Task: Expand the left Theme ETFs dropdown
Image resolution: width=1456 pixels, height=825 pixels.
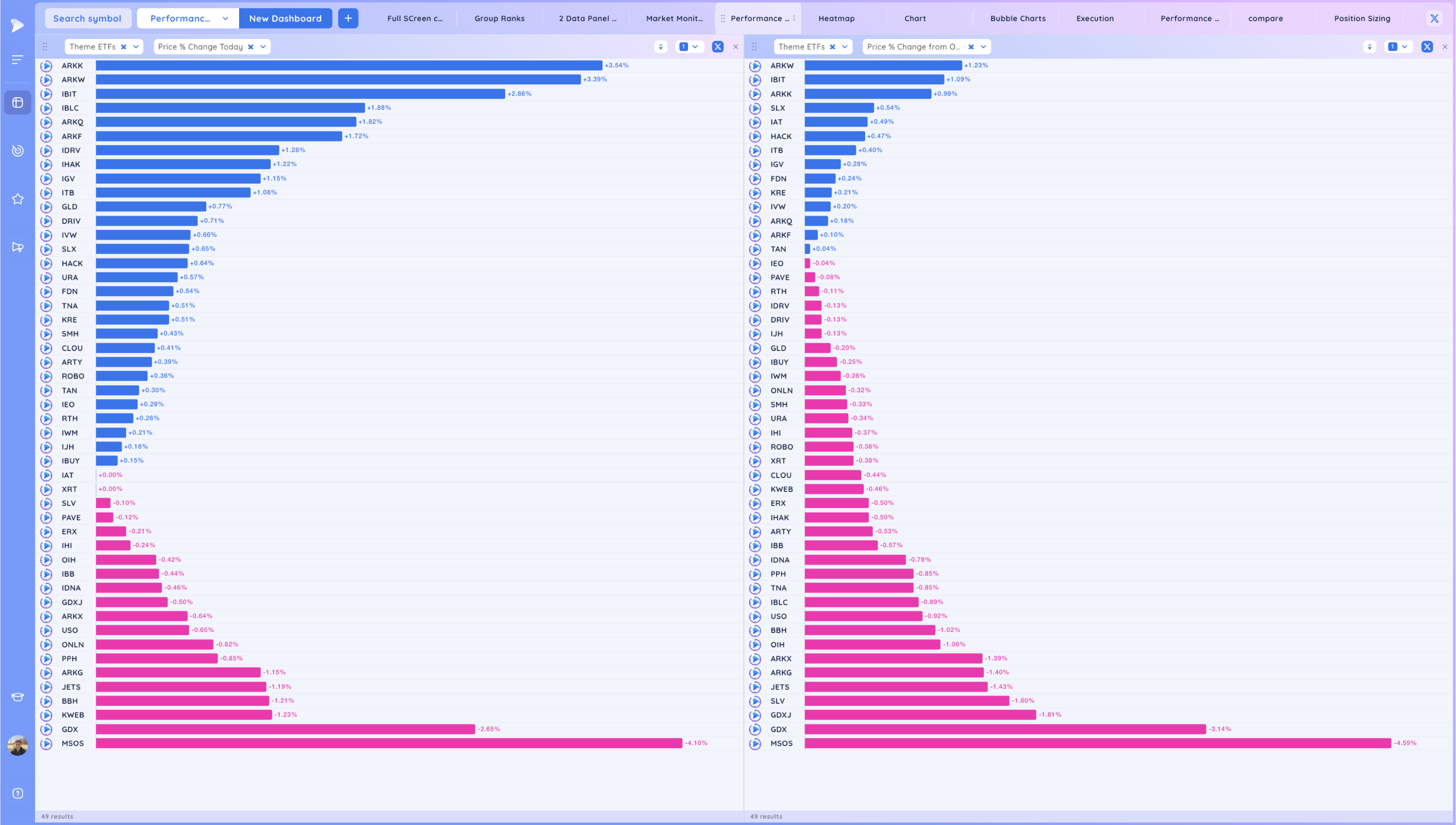Action: point(136,47)
